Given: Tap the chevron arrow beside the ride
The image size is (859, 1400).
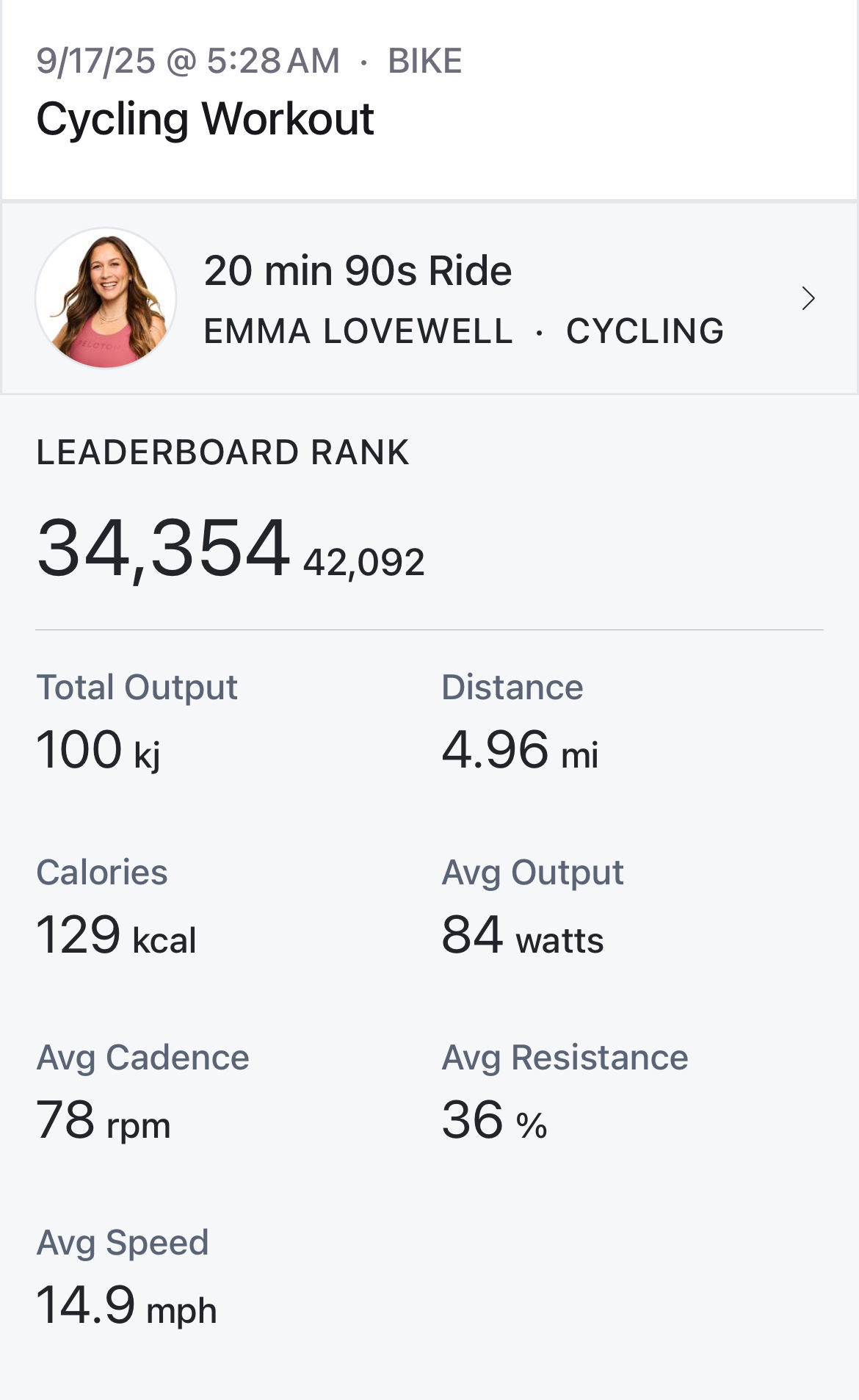Looking at the screenshot, I should [808, 299].
